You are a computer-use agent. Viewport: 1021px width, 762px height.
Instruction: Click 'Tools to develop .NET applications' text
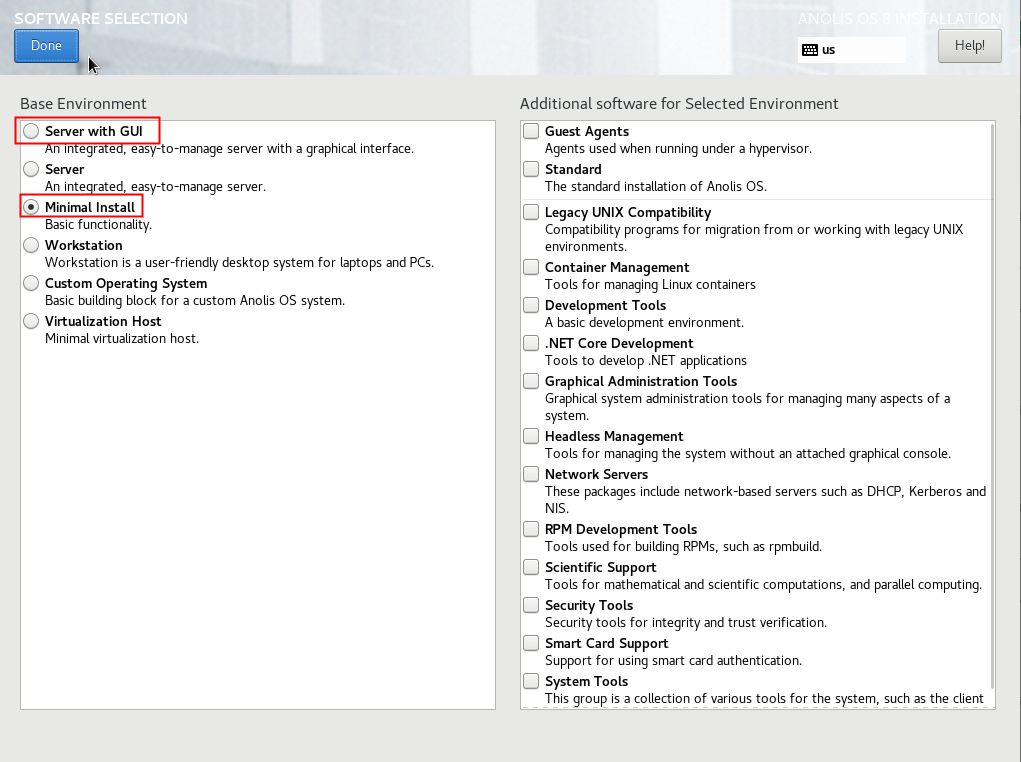(645, 361)
